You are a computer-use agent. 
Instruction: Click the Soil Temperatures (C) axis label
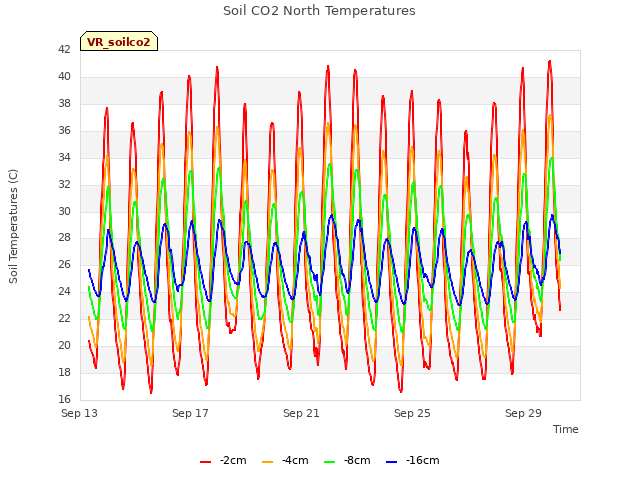13,226
